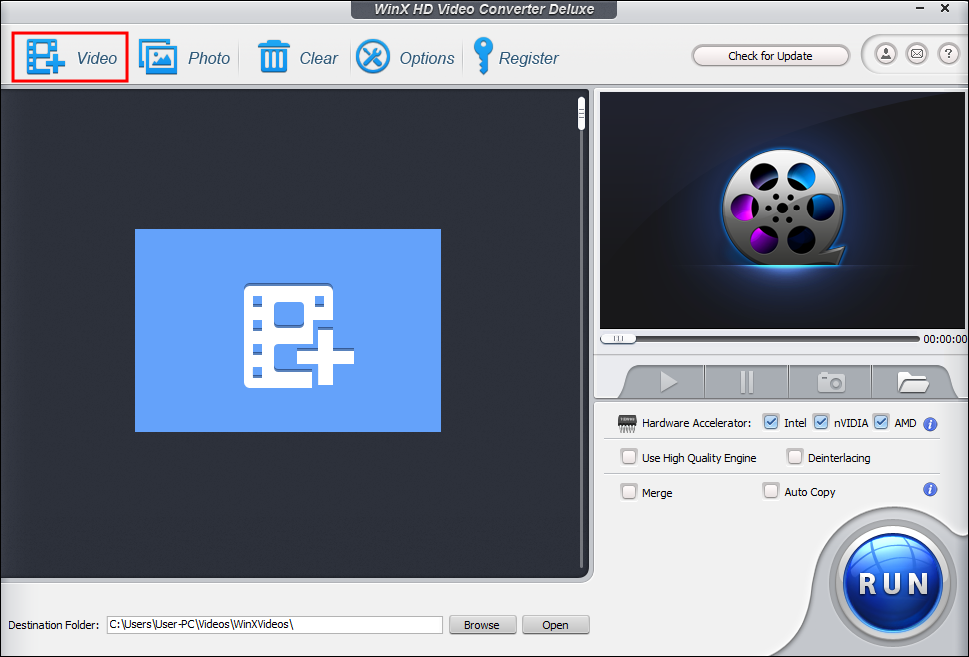Clear the file list with trash icon
The width and height of the screenshot is (969, 657).
(273, 57)
